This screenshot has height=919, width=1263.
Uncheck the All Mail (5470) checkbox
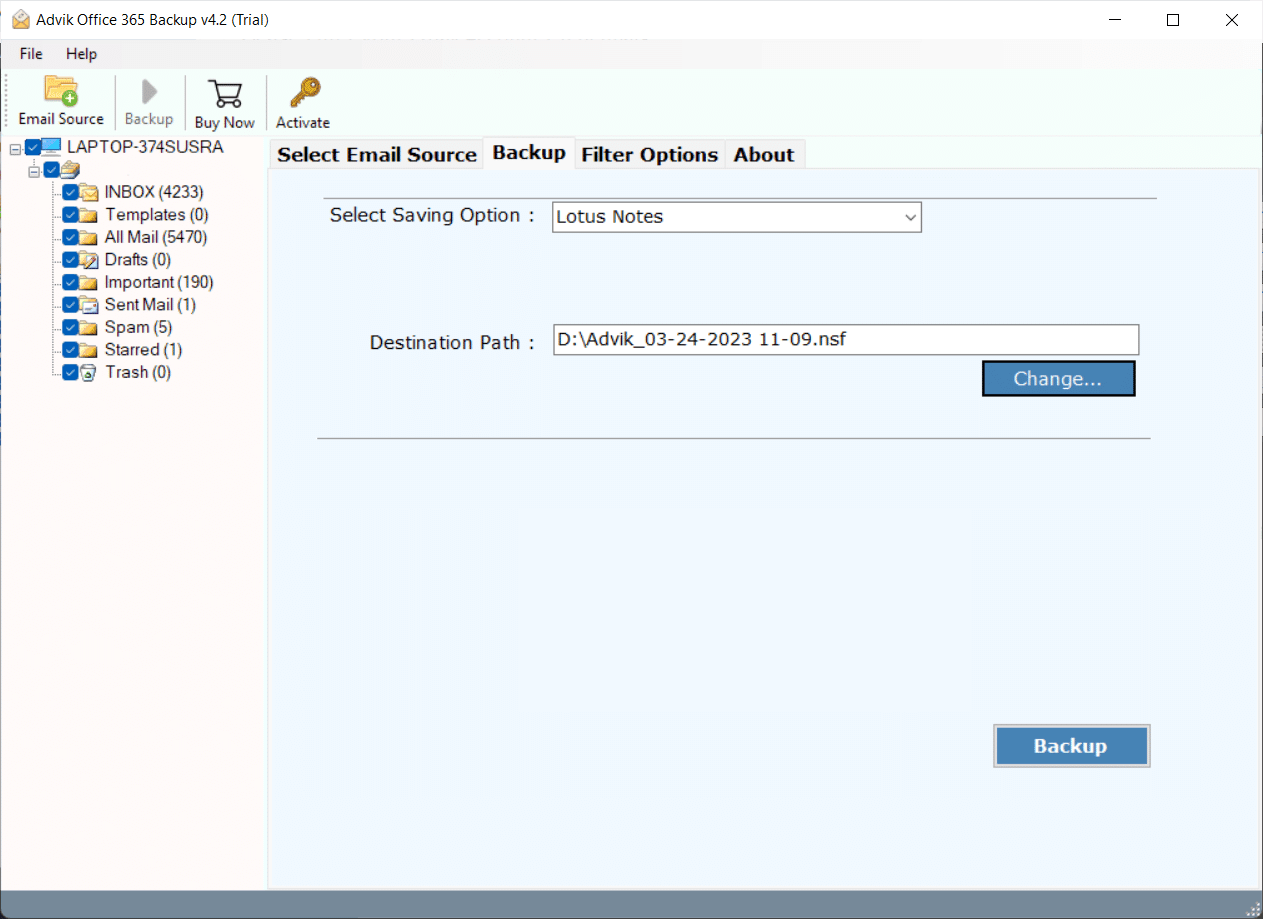[x=70, y=237]
